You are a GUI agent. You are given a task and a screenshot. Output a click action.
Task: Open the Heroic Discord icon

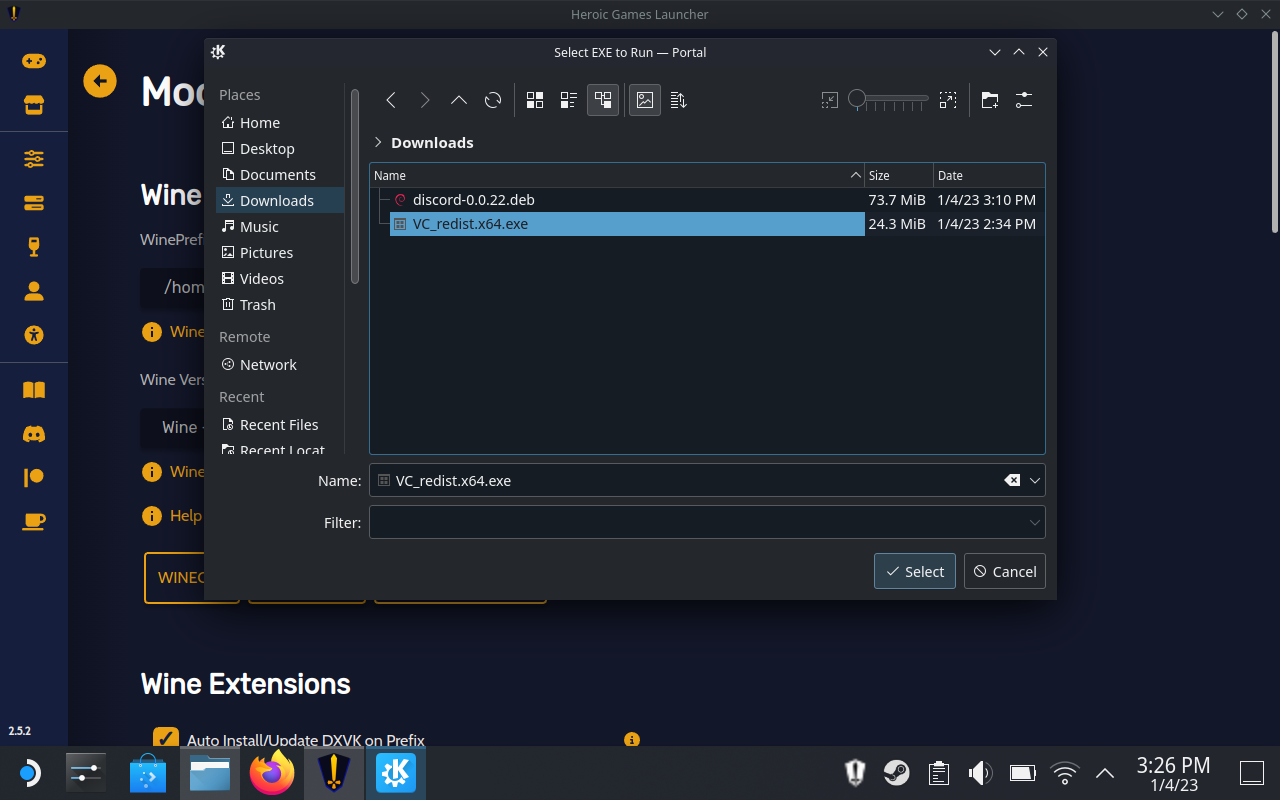[x=34, y=433]
